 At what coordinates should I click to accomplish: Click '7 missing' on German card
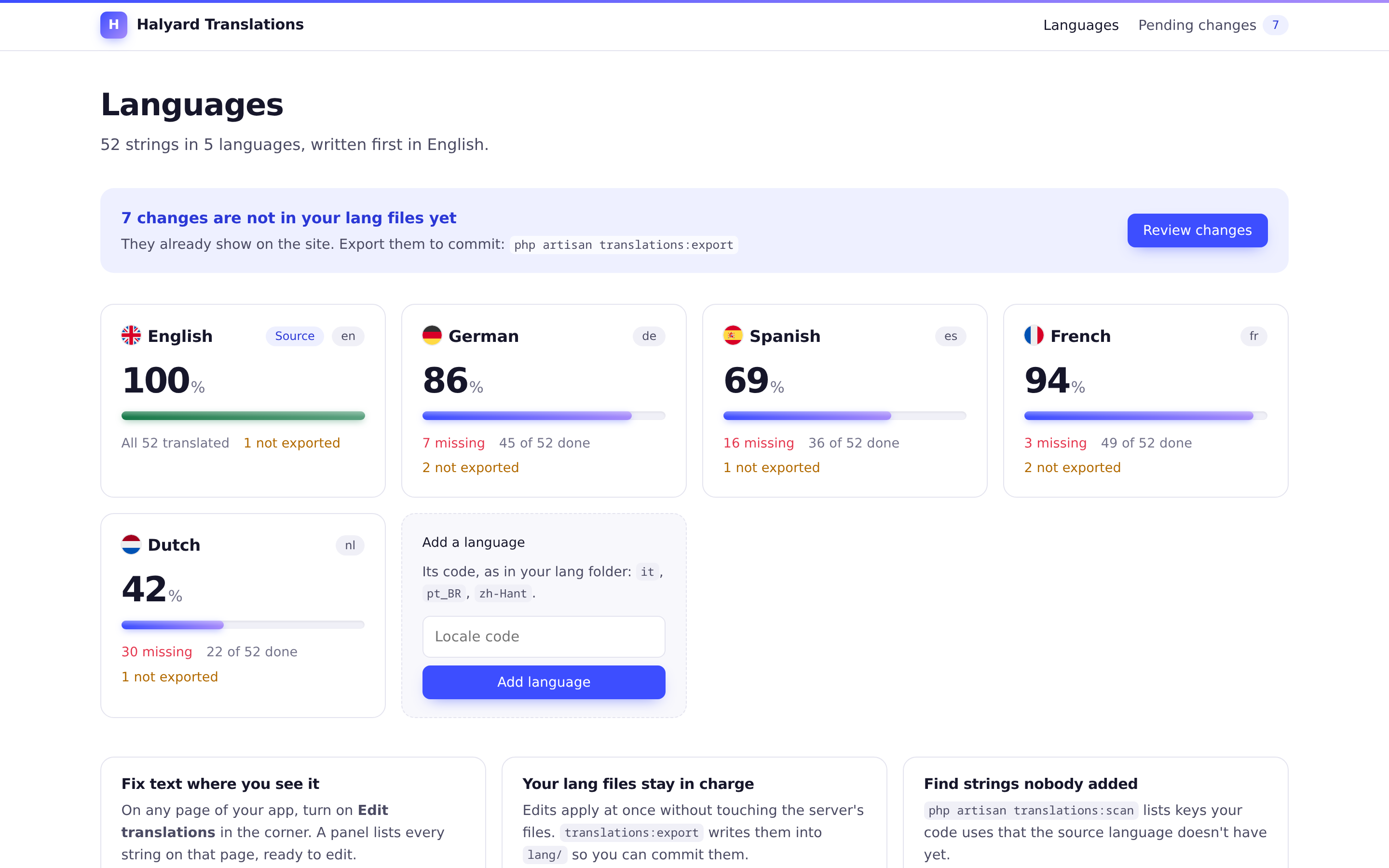pos(453,443)
